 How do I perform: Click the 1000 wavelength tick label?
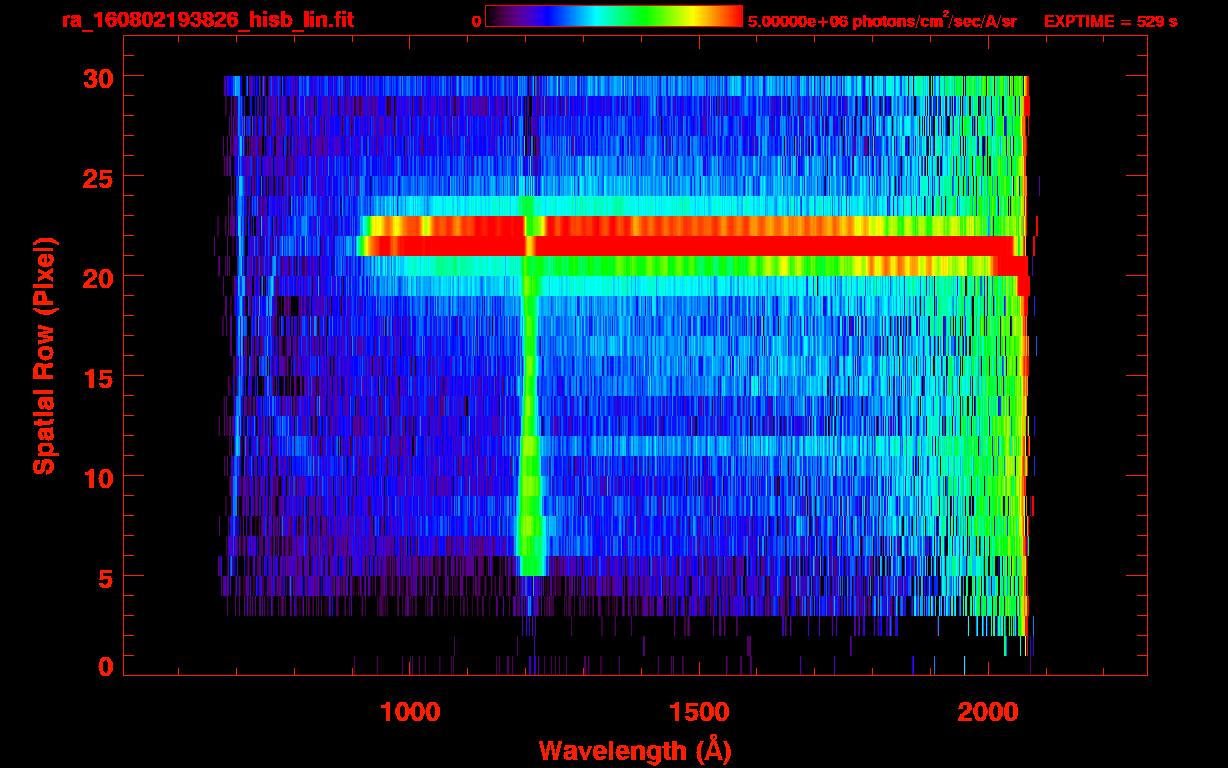click(x=410, y=711)
